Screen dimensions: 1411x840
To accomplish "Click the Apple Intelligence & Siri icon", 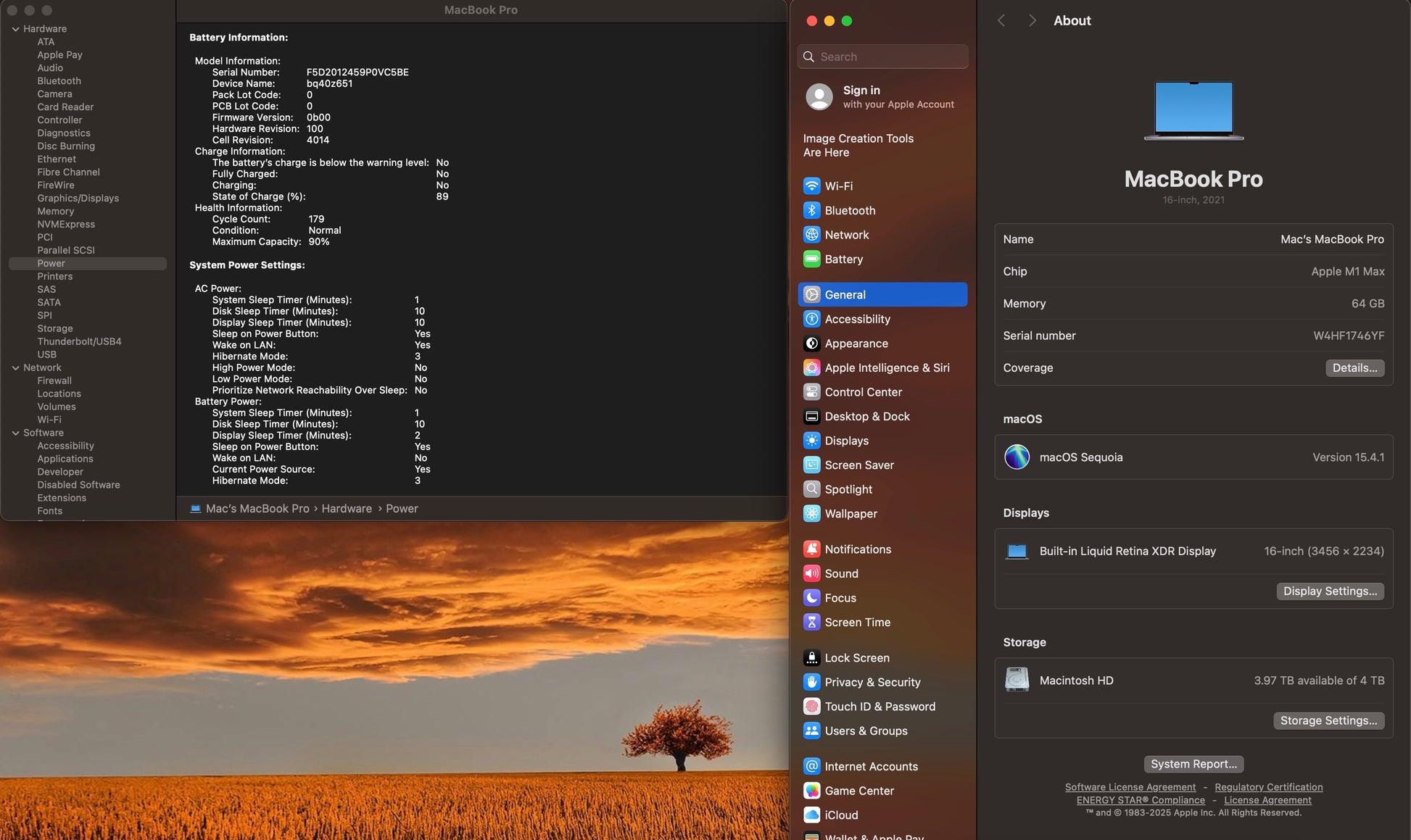I will tap(811, 367).
